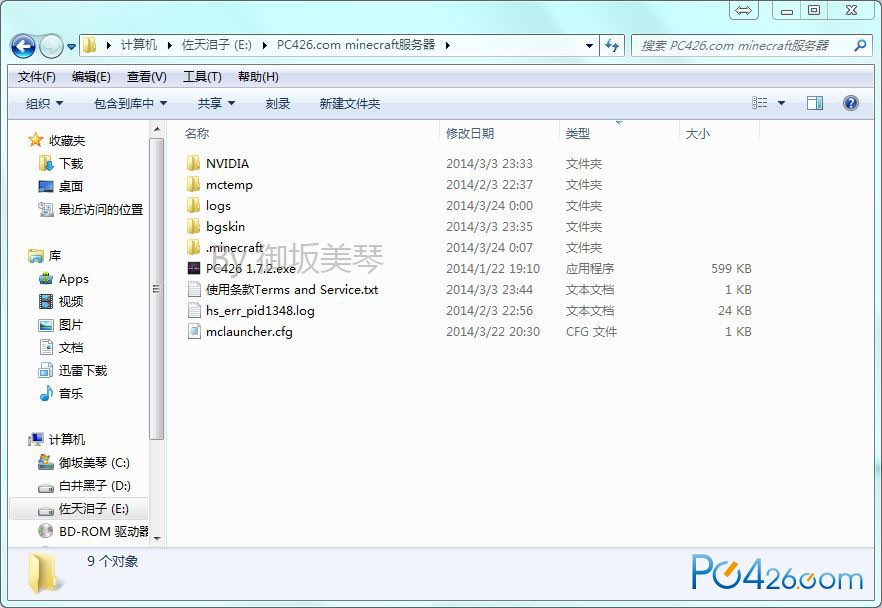Expand the arrow after 佐天泪子 (E:) breadcrumb
The height and width of the screenshot is (608, 882).
click(x=264, y=46)
